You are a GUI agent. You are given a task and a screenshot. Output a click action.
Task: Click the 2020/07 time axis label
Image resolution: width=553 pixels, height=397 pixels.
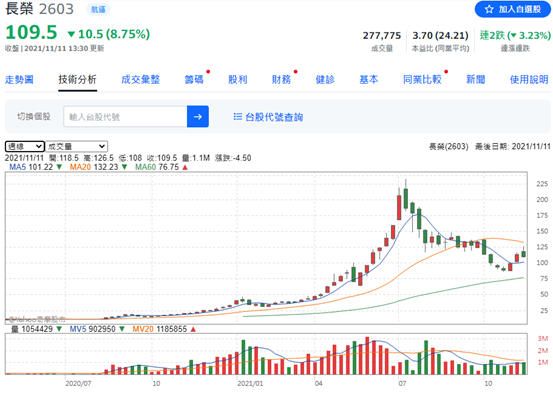[x=78, y=383]
